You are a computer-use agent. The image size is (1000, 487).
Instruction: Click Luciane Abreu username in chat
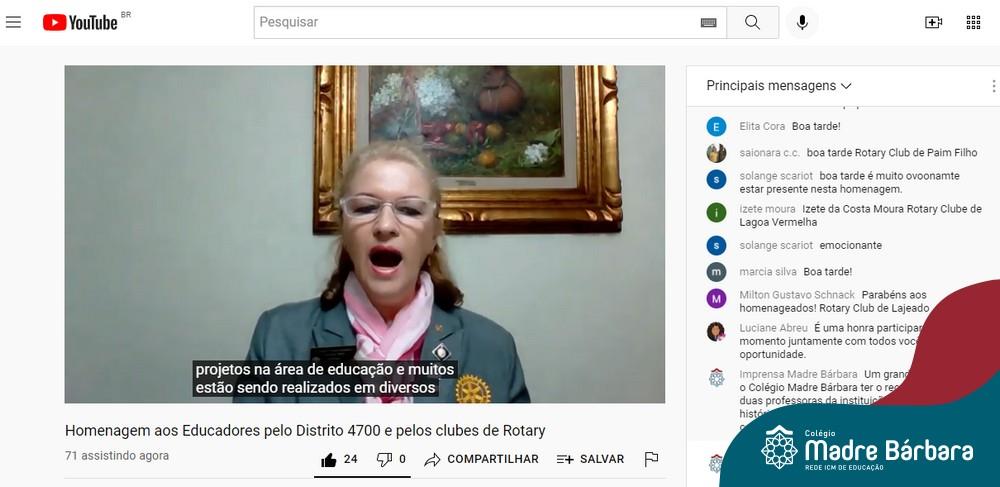point(774,328)
